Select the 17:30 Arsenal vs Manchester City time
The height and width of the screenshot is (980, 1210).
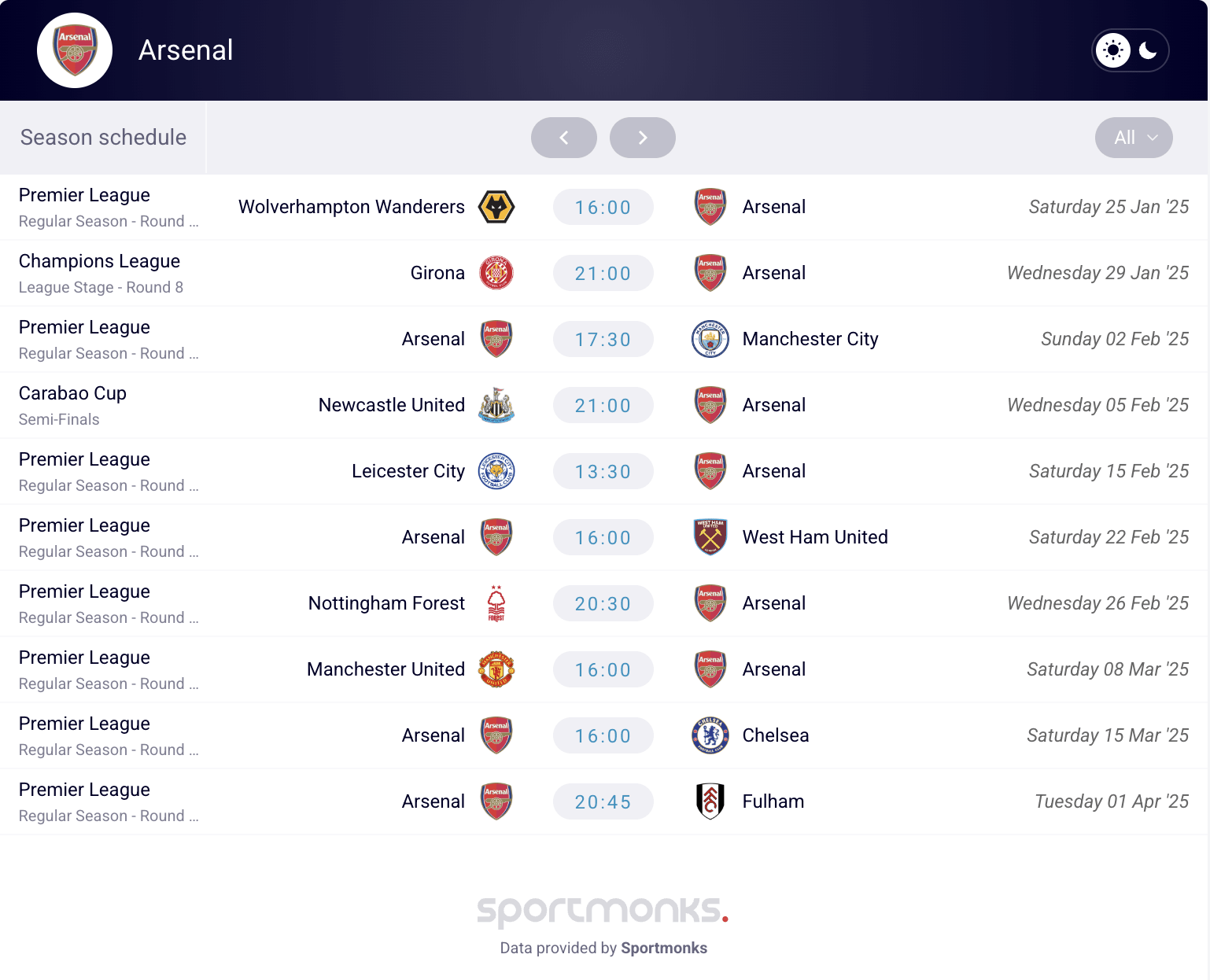click(x=603, y=340)
